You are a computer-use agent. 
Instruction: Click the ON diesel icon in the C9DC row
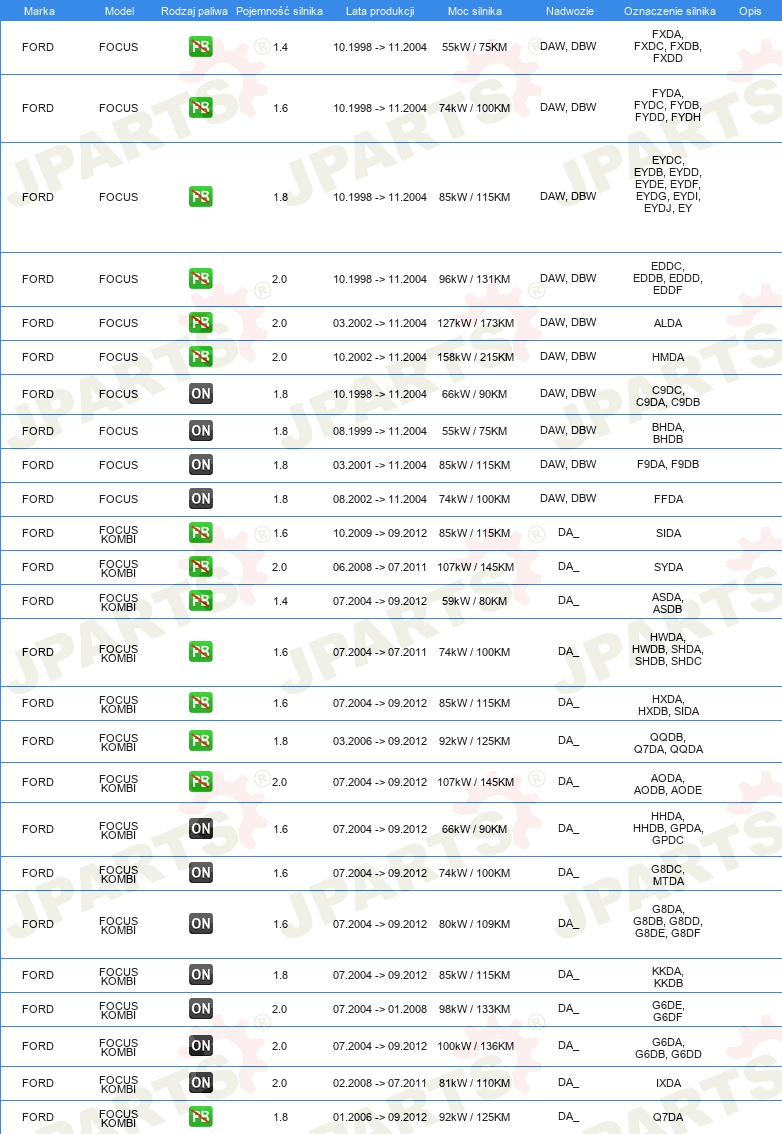[x=200, y=393]
